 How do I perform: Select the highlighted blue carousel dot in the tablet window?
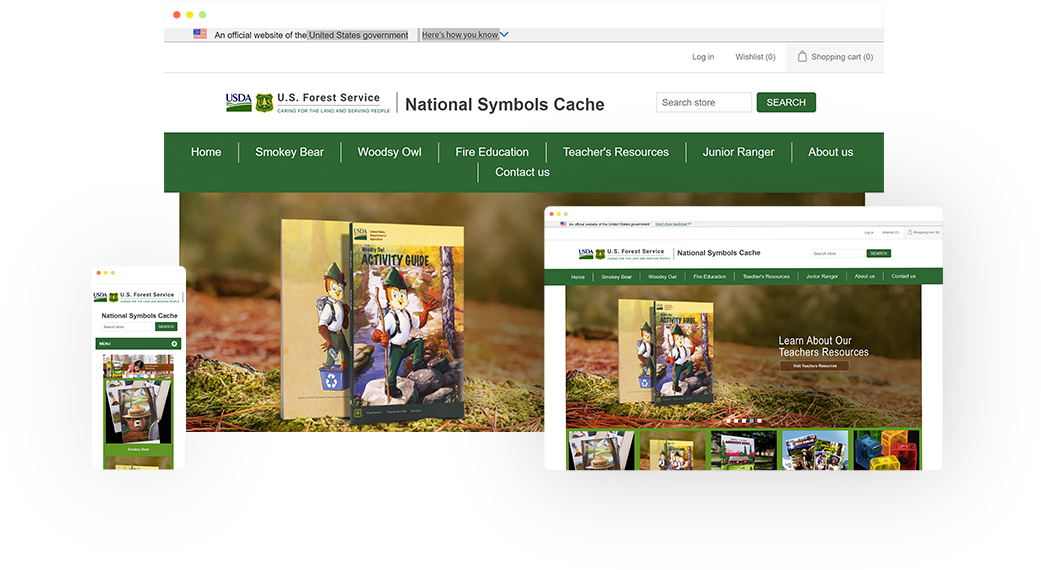752,421
